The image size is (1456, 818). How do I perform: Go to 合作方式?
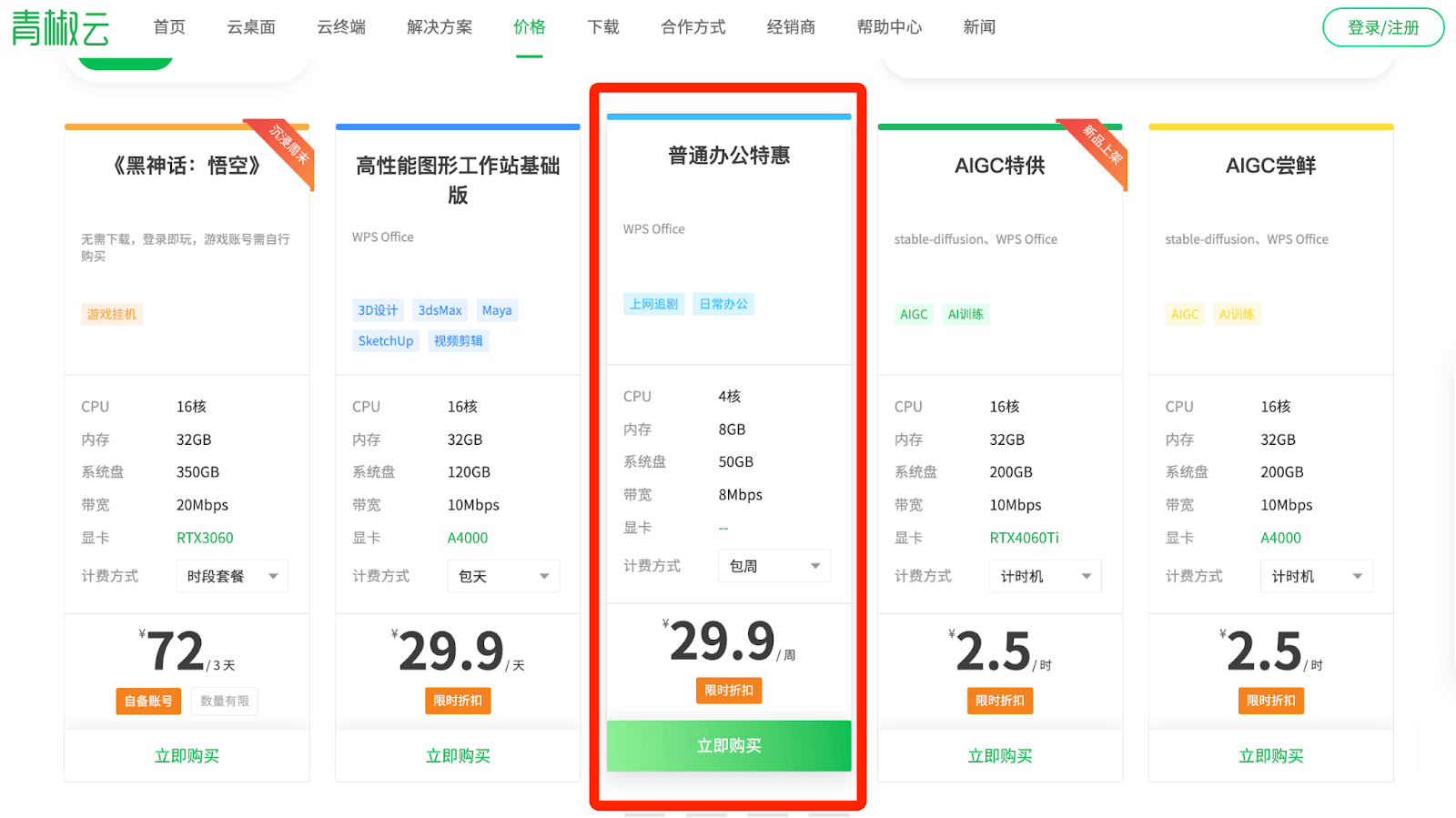(x=693, y=27)
